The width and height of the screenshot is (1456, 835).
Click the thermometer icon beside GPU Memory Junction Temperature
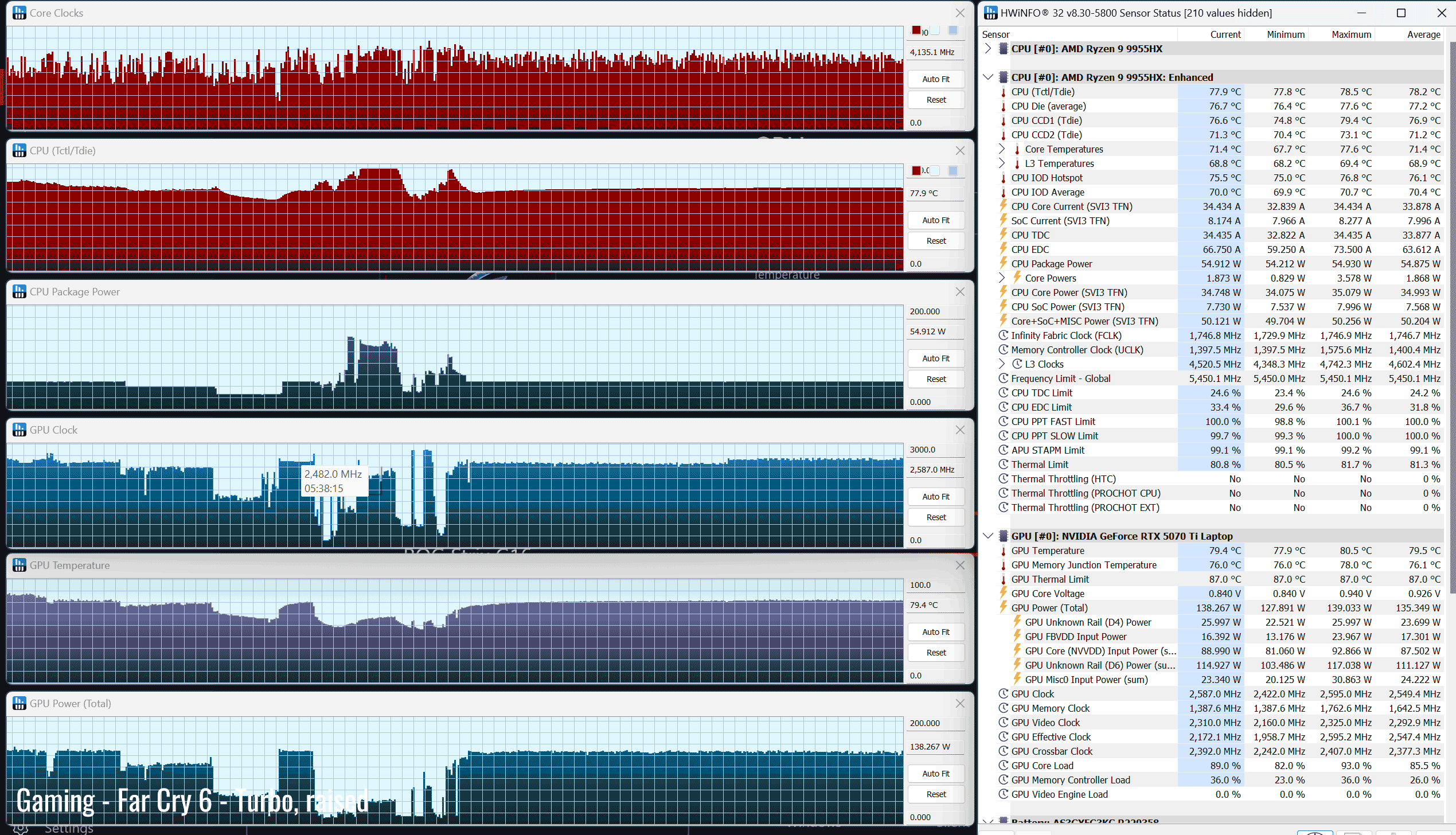[x=1003, y=565]
